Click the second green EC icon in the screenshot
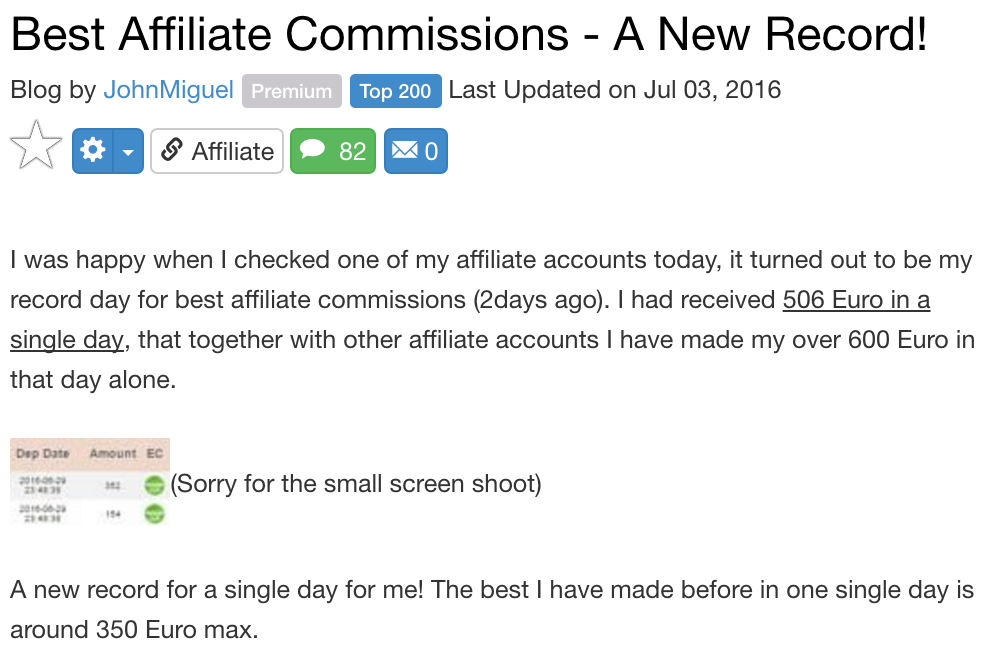The image size is (982, 670). (154, 514)
